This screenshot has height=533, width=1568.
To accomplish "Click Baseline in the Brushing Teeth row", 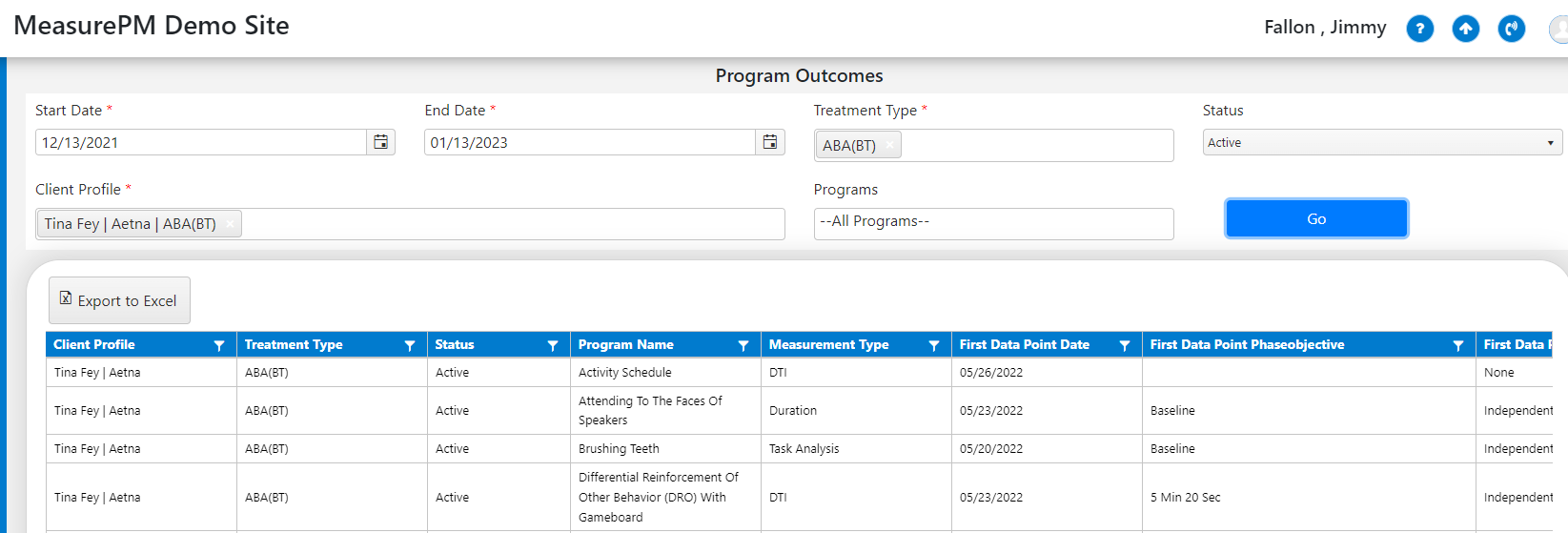I will pos(1172,449).
